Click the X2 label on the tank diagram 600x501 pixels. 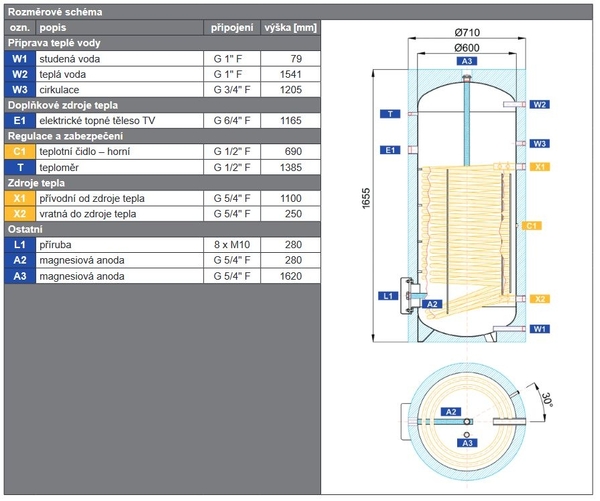point(540,299)
